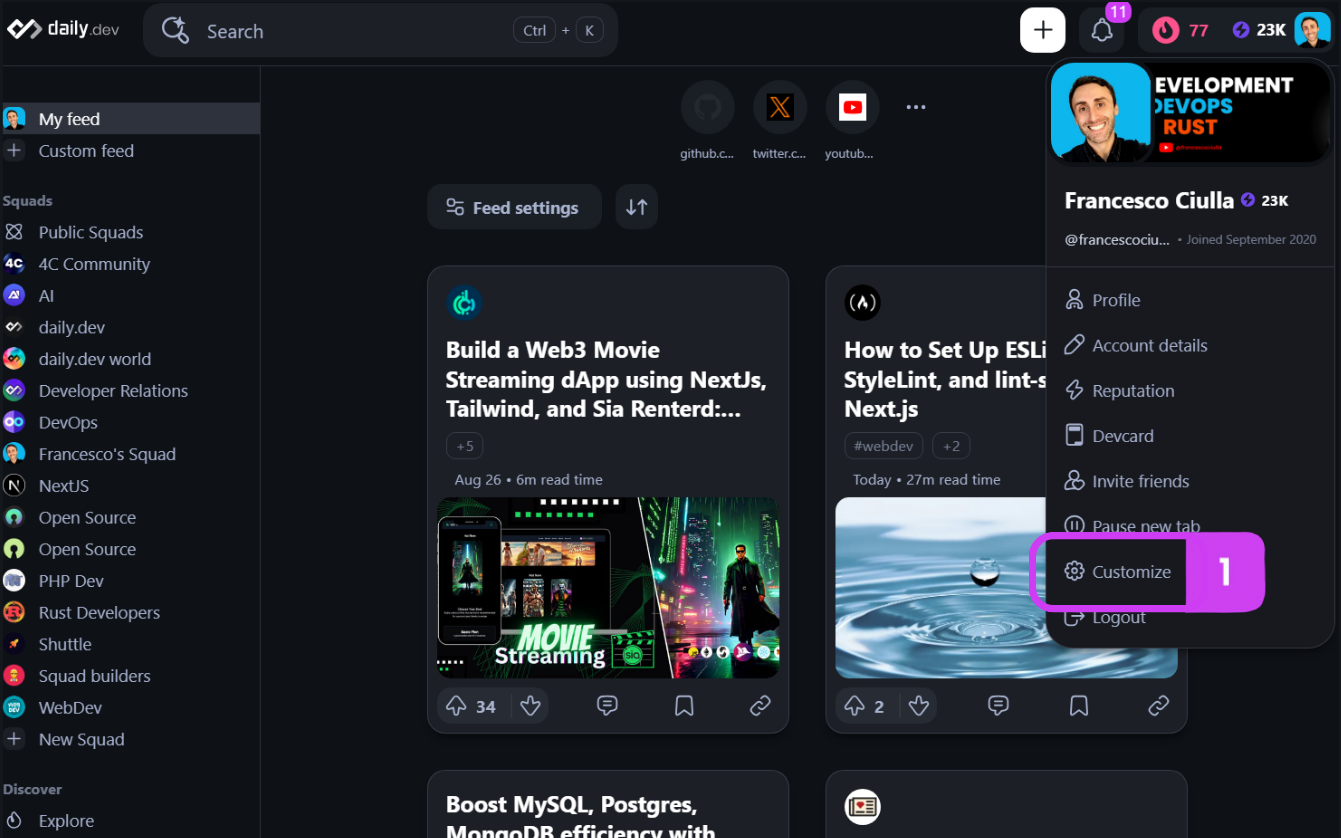Bookmark the ESLint Next.js post
Viewport: 1341px width, 838px height.
[1079, 706]
